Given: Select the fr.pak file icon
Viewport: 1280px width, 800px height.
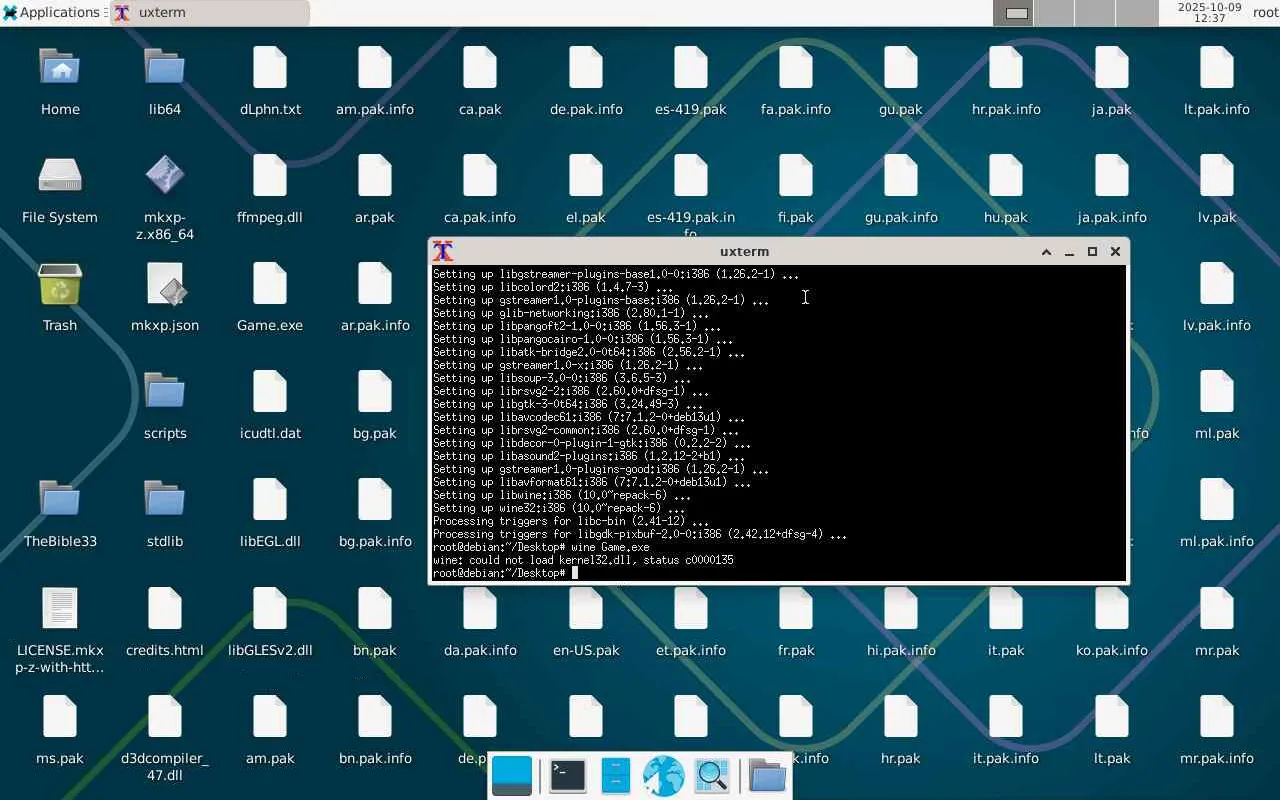Looking at the screenshot, I should 796,609.
